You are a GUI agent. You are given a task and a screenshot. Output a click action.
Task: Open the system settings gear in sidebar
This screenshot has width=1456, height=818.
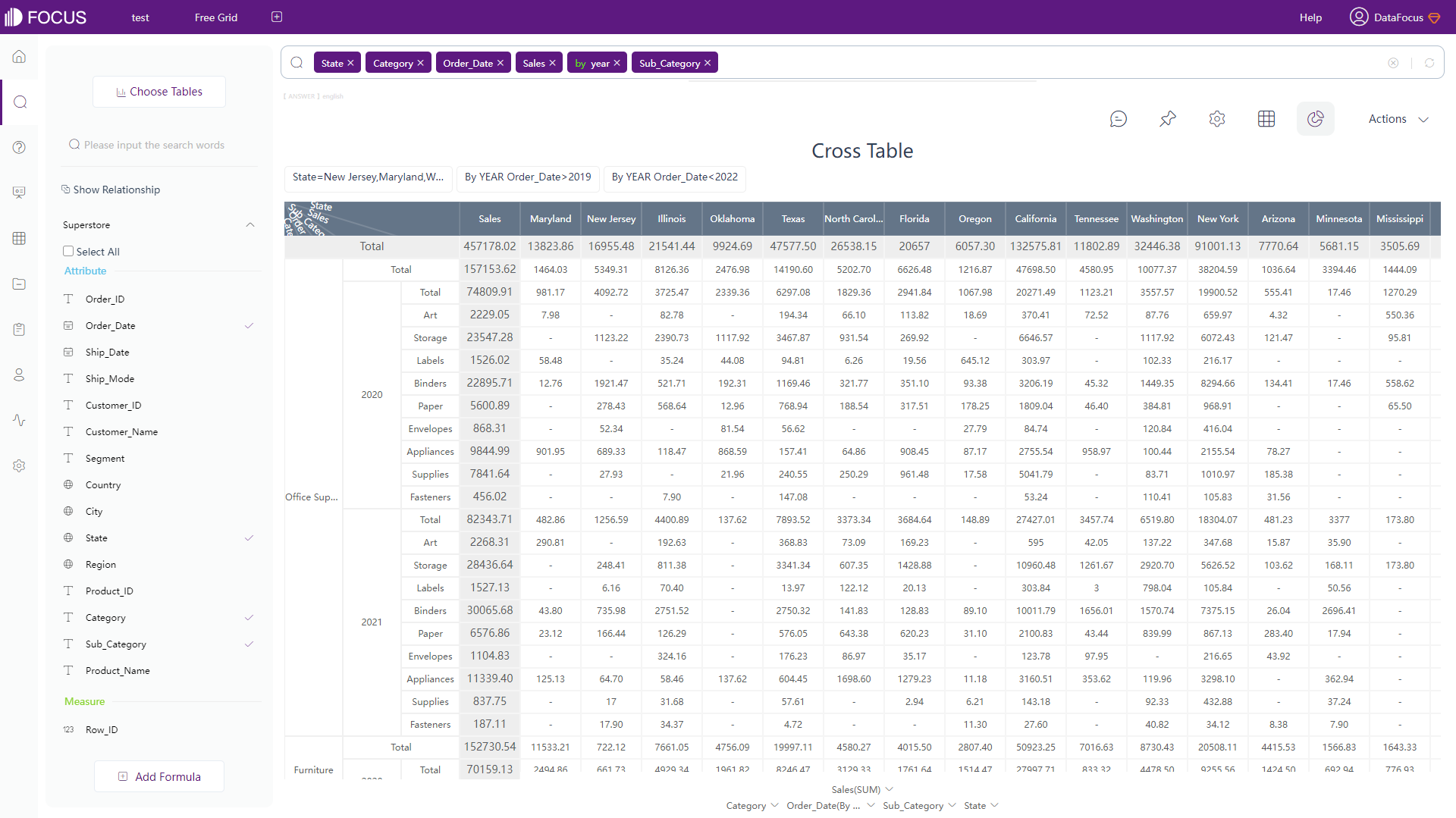tap(20, 465)
